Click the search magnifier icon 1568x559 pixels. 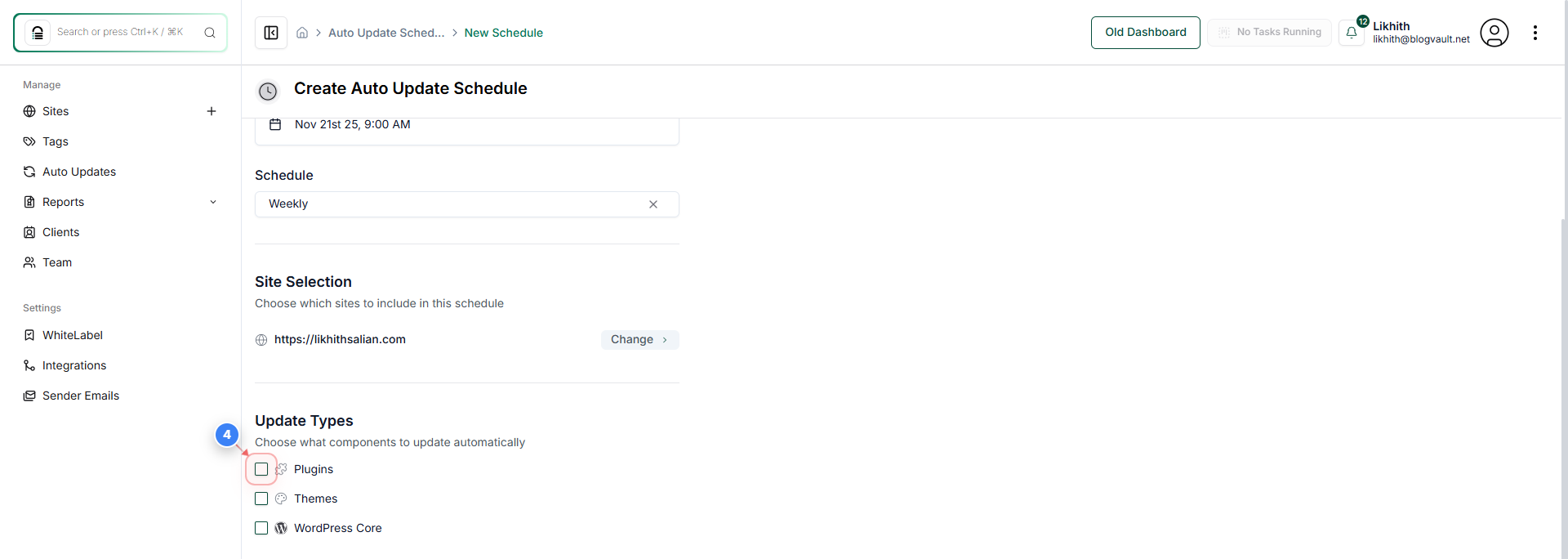pyautogui.click(x=210, y=33)
